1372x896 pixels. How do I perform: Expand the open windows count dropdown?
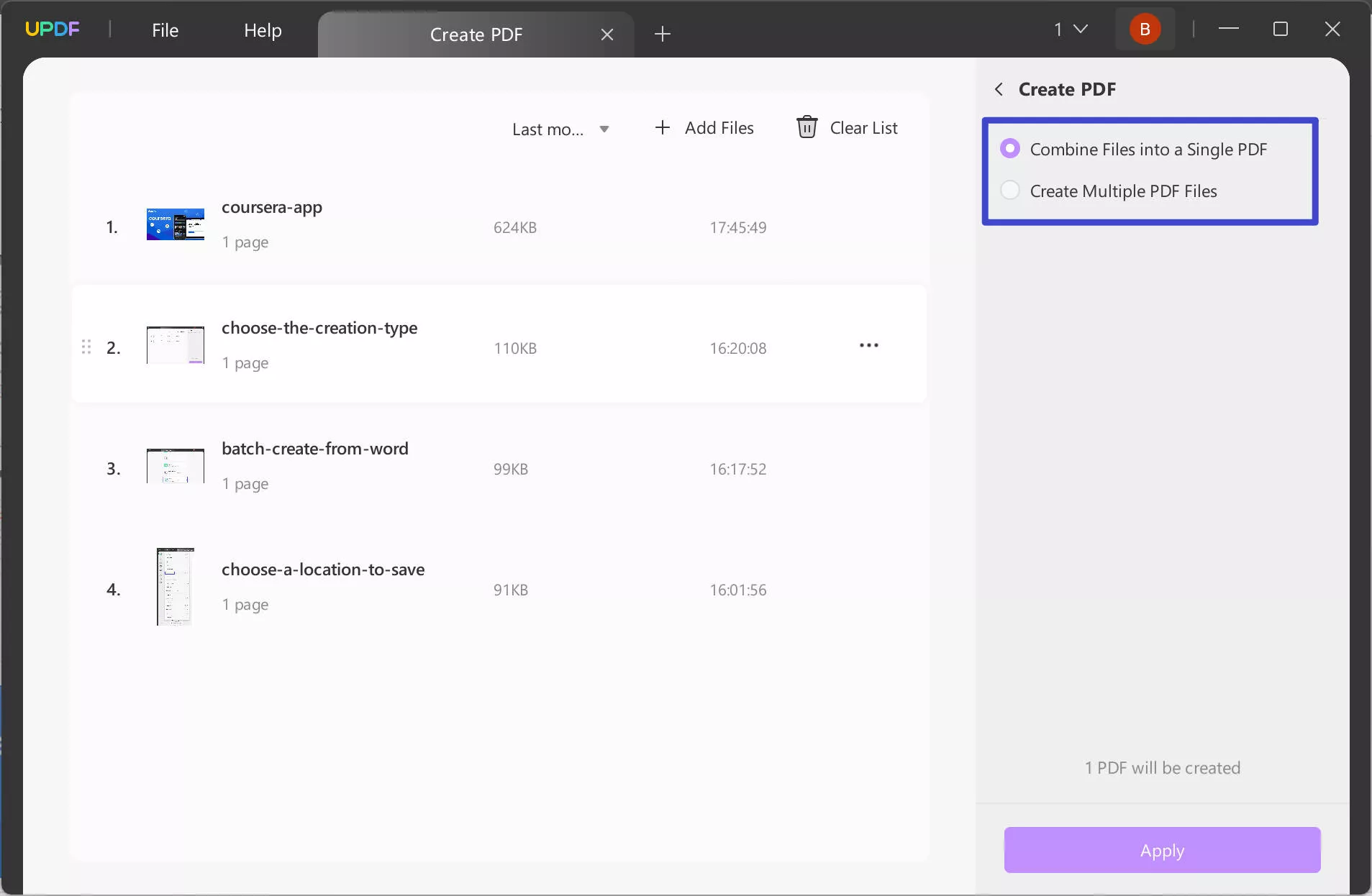[1071, 29]
